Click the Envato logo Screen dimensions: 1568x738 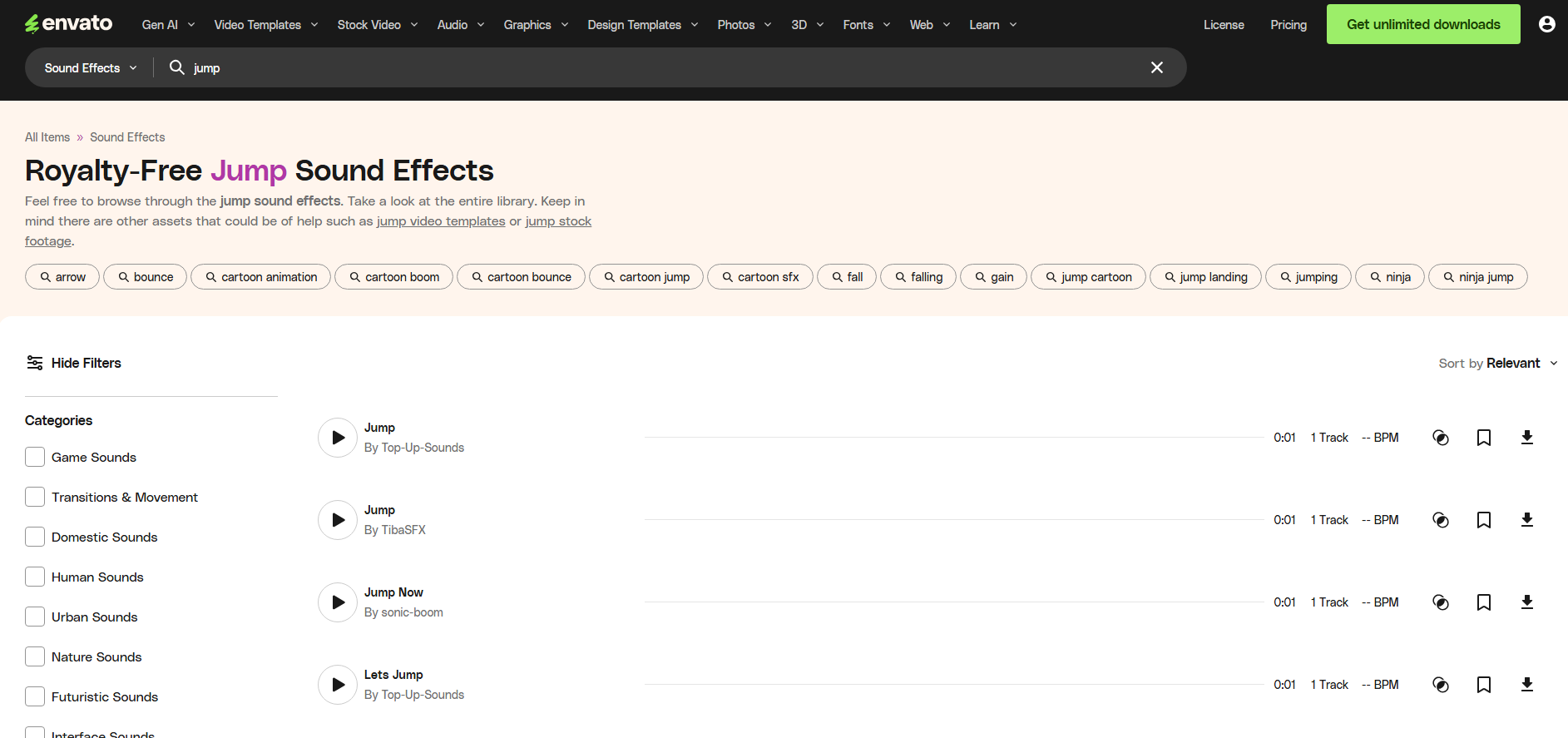[x=69, y=24]
